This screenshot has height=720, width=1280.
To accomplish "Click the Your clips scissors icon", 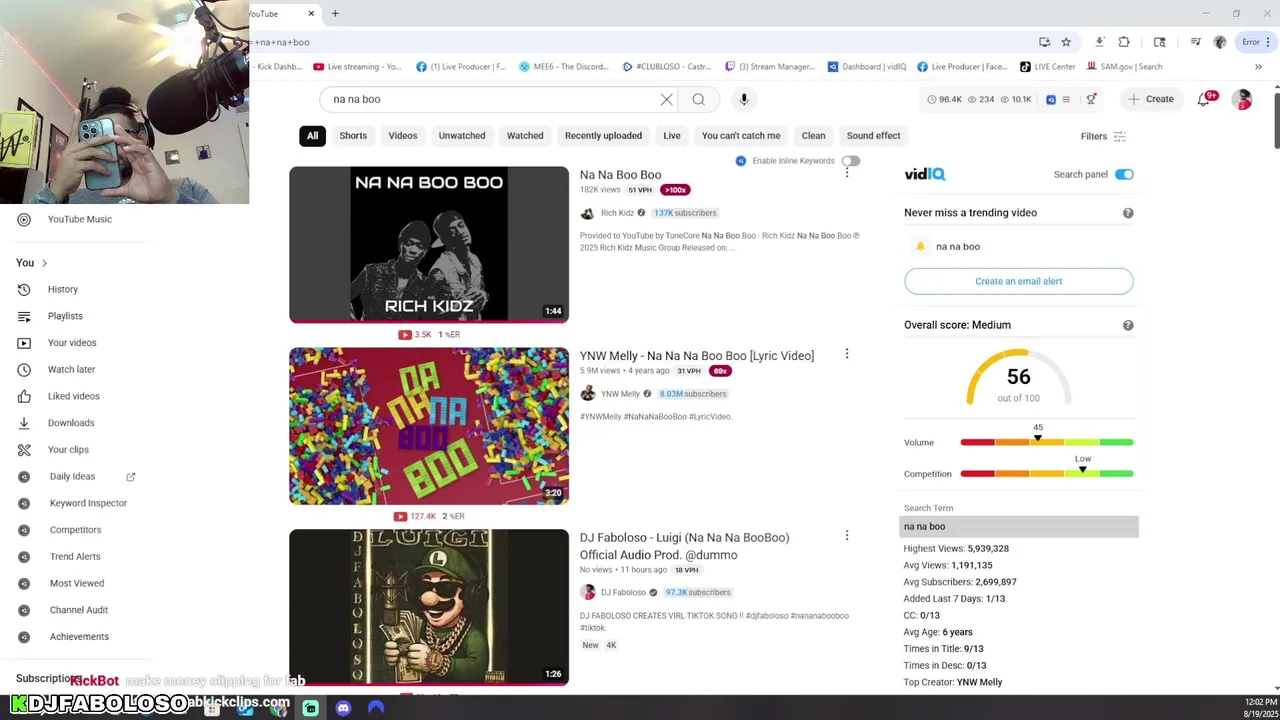I will [24, 449].
